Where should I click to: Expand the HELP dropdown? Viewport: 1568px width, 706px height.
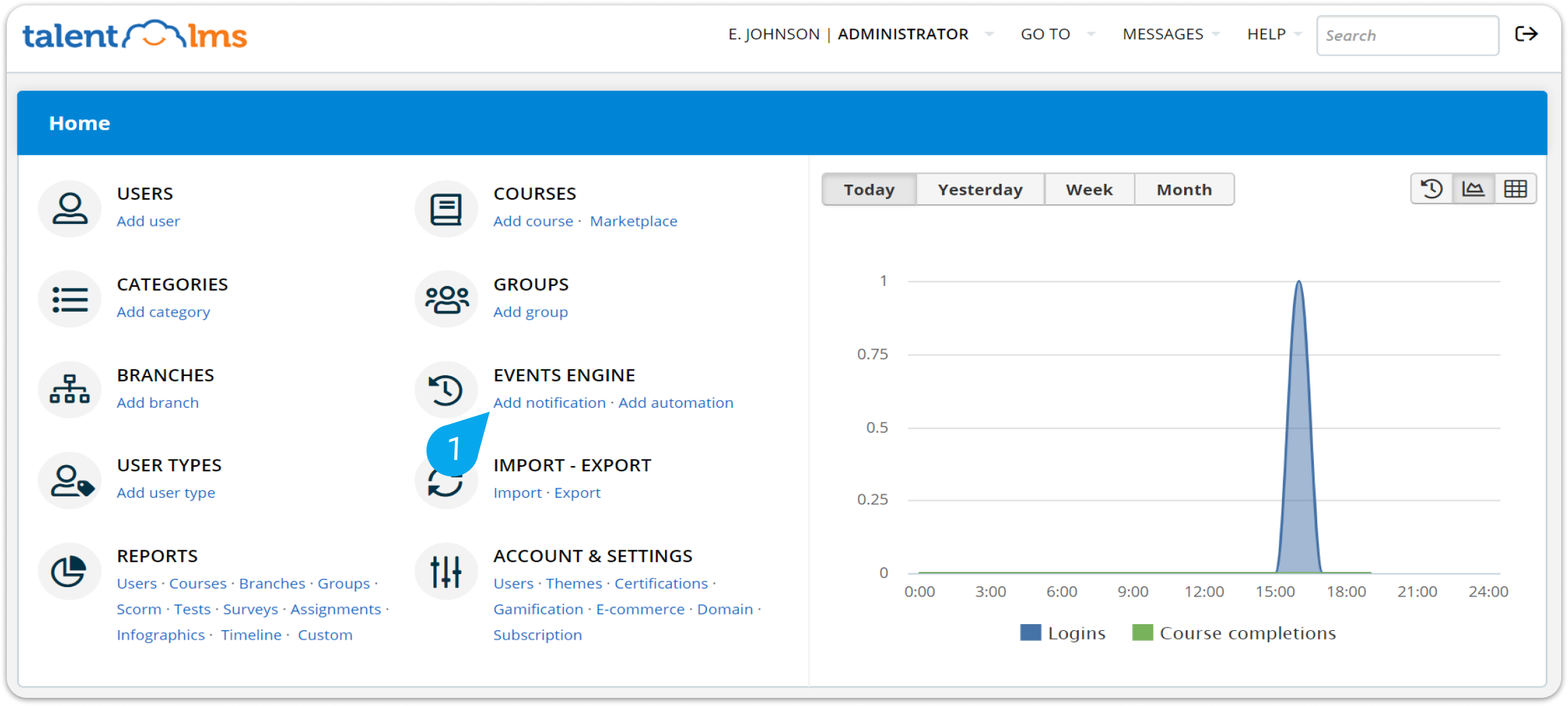click(x=1274, y=34)
